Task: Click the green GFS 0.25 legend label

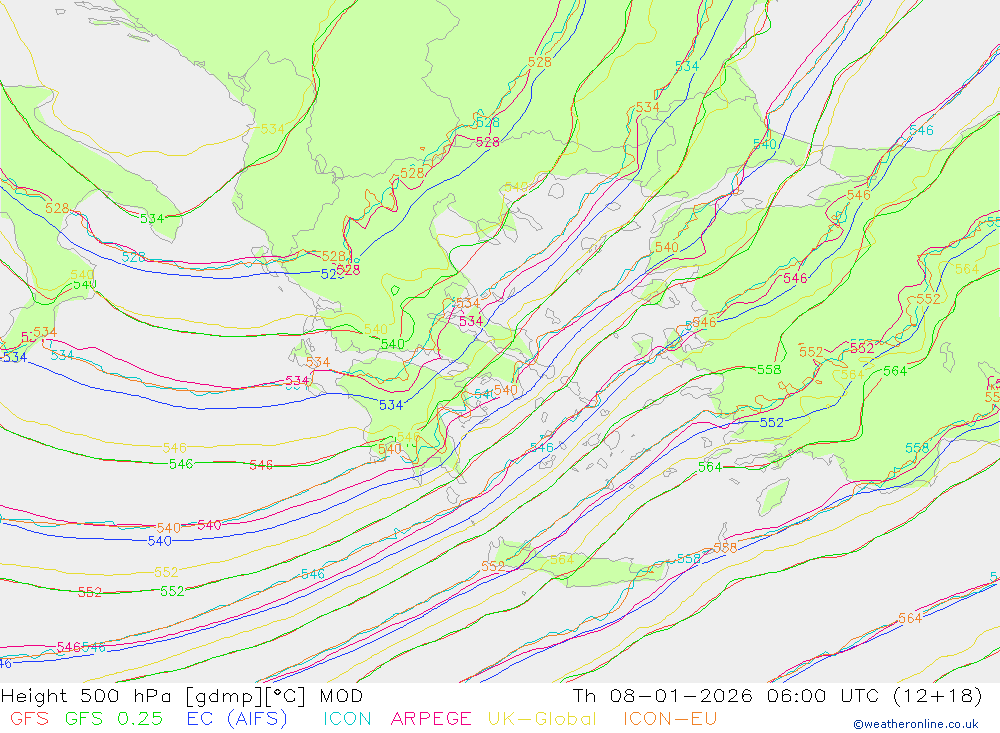Action: pos(114,718)
